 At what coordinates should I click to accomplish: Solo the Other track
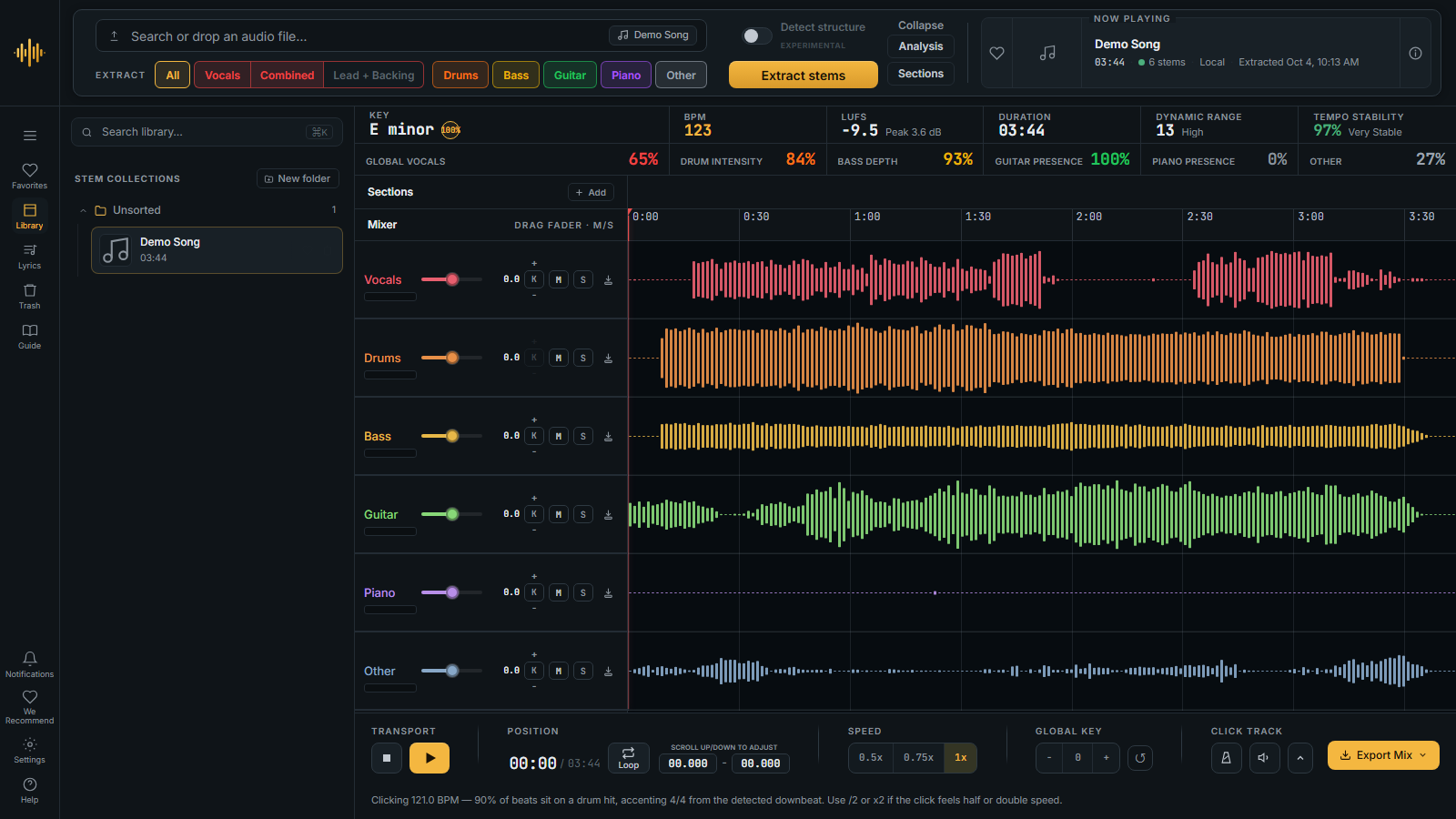coord(583,672)
